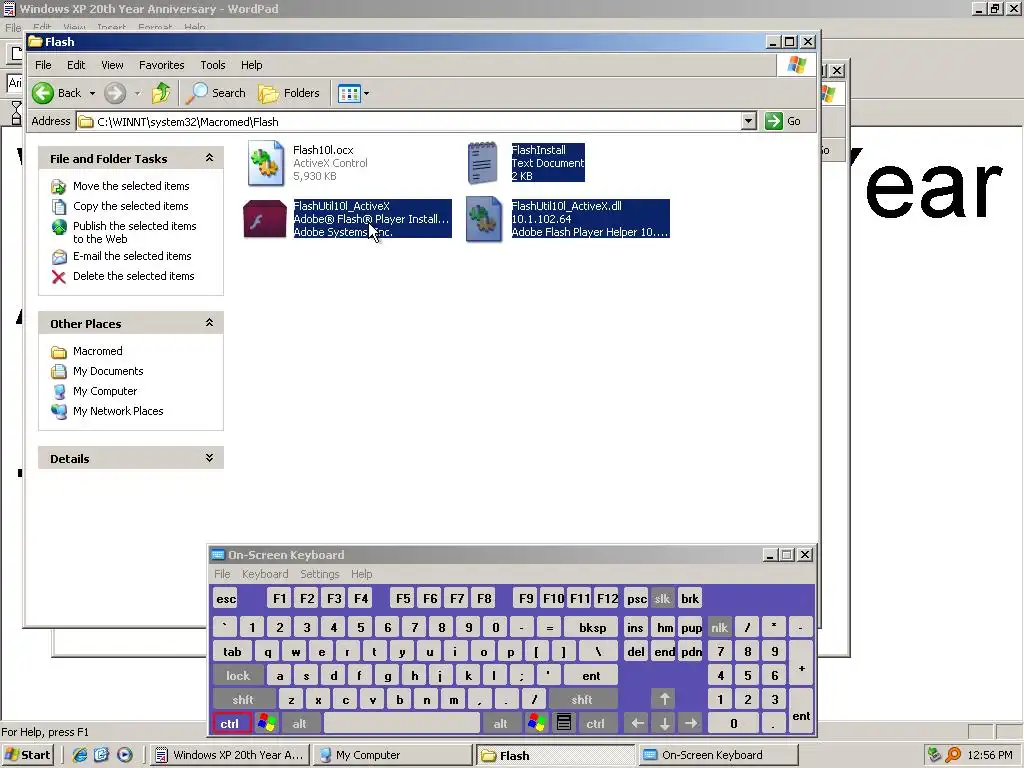1024x768 pixels.
Task: Click Delete the selected items link
Action: click(134, 276)
